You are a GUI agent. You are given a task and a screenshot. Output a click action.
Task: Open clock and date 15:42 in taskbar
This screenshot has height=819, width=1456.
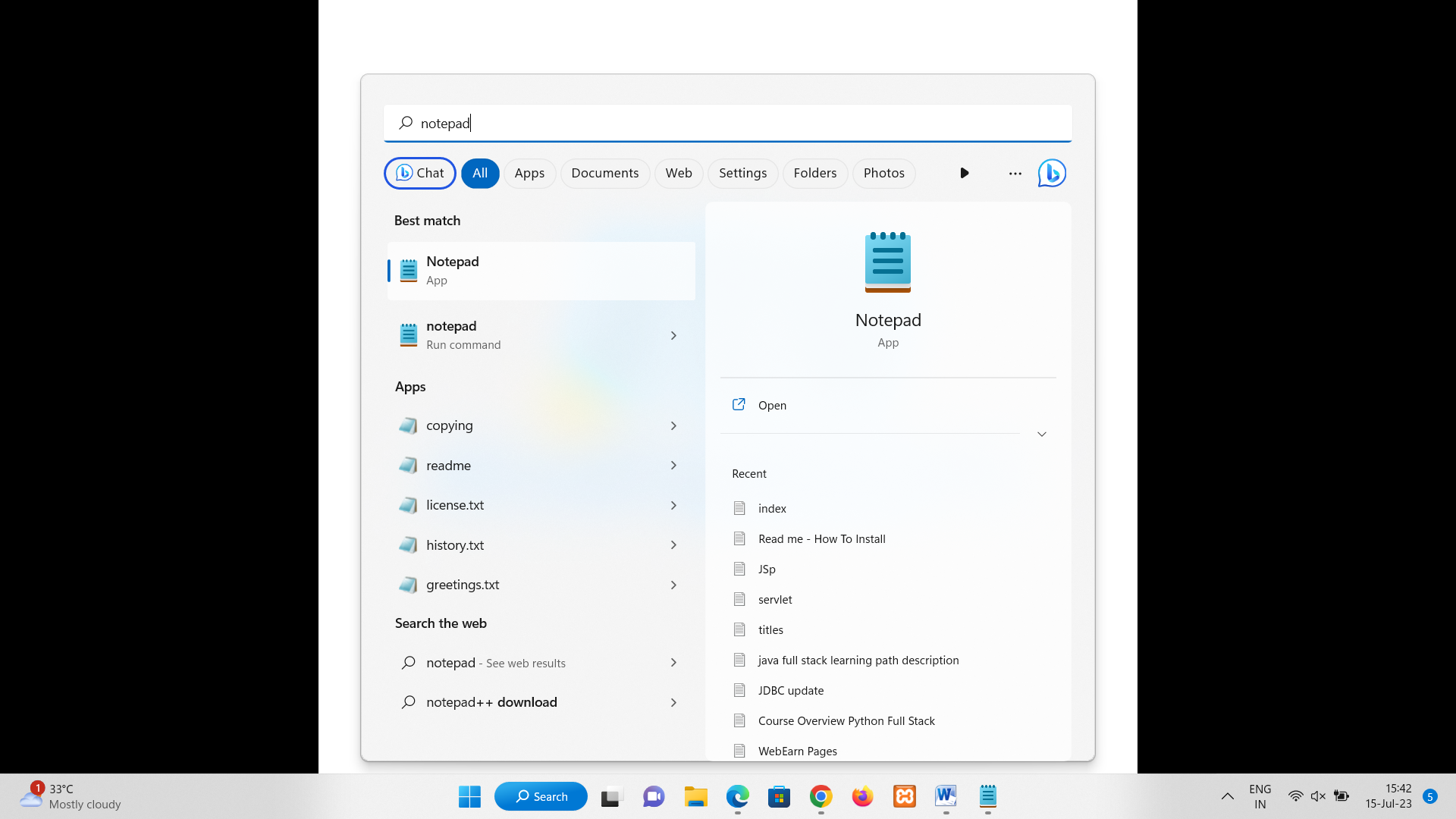[1389, 796]
